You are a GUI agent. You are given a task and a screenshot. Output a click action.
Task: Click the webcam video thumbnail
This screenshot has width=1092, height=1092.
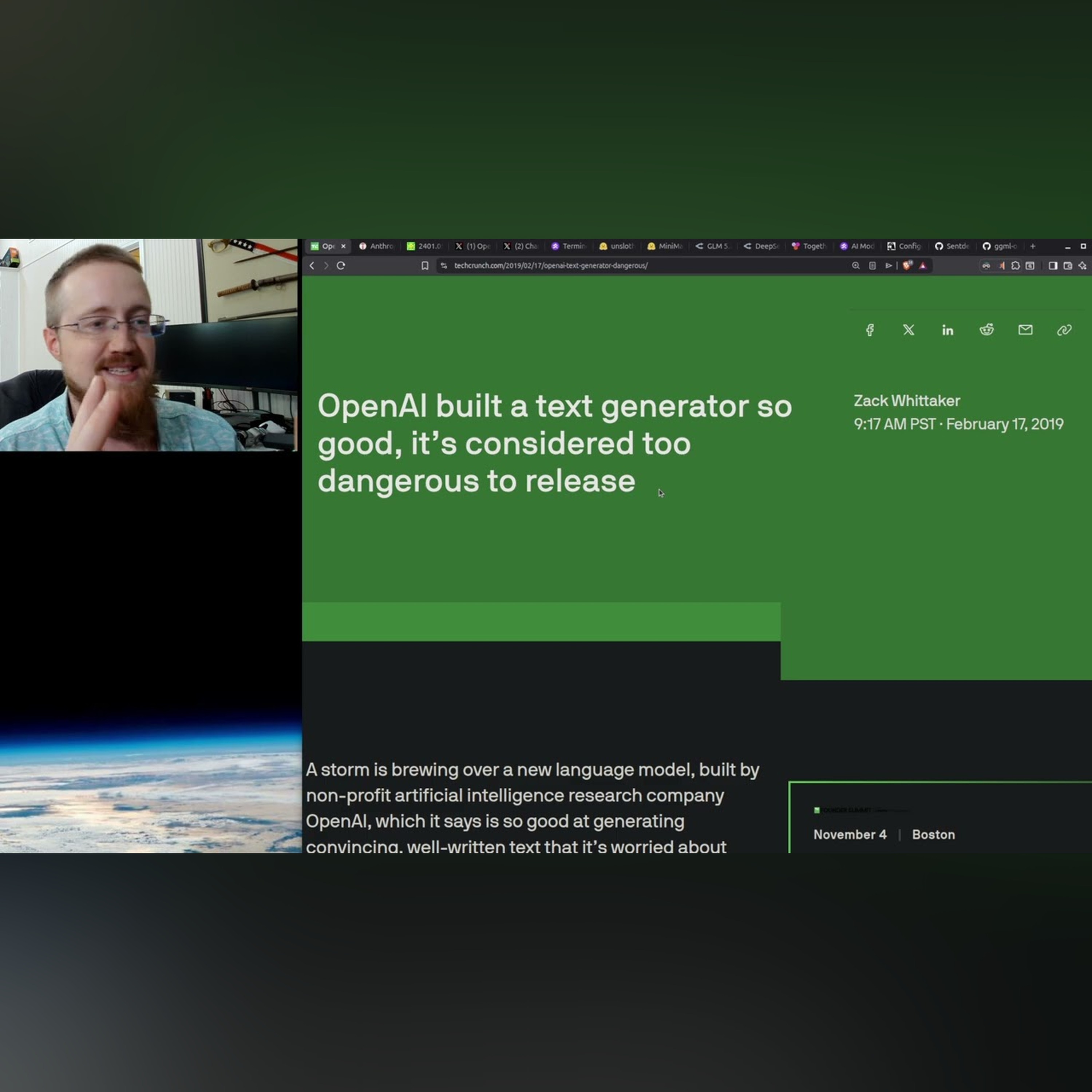pos(149,345)
